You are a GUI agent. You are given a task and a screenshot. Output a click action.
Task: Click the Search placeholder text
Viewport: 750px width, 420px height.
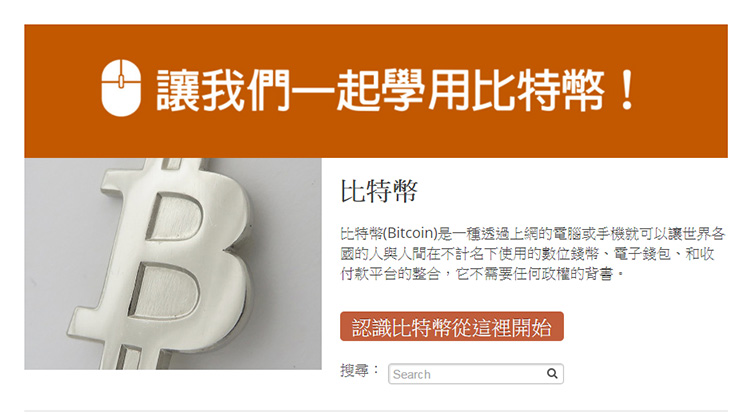[411, 375]
